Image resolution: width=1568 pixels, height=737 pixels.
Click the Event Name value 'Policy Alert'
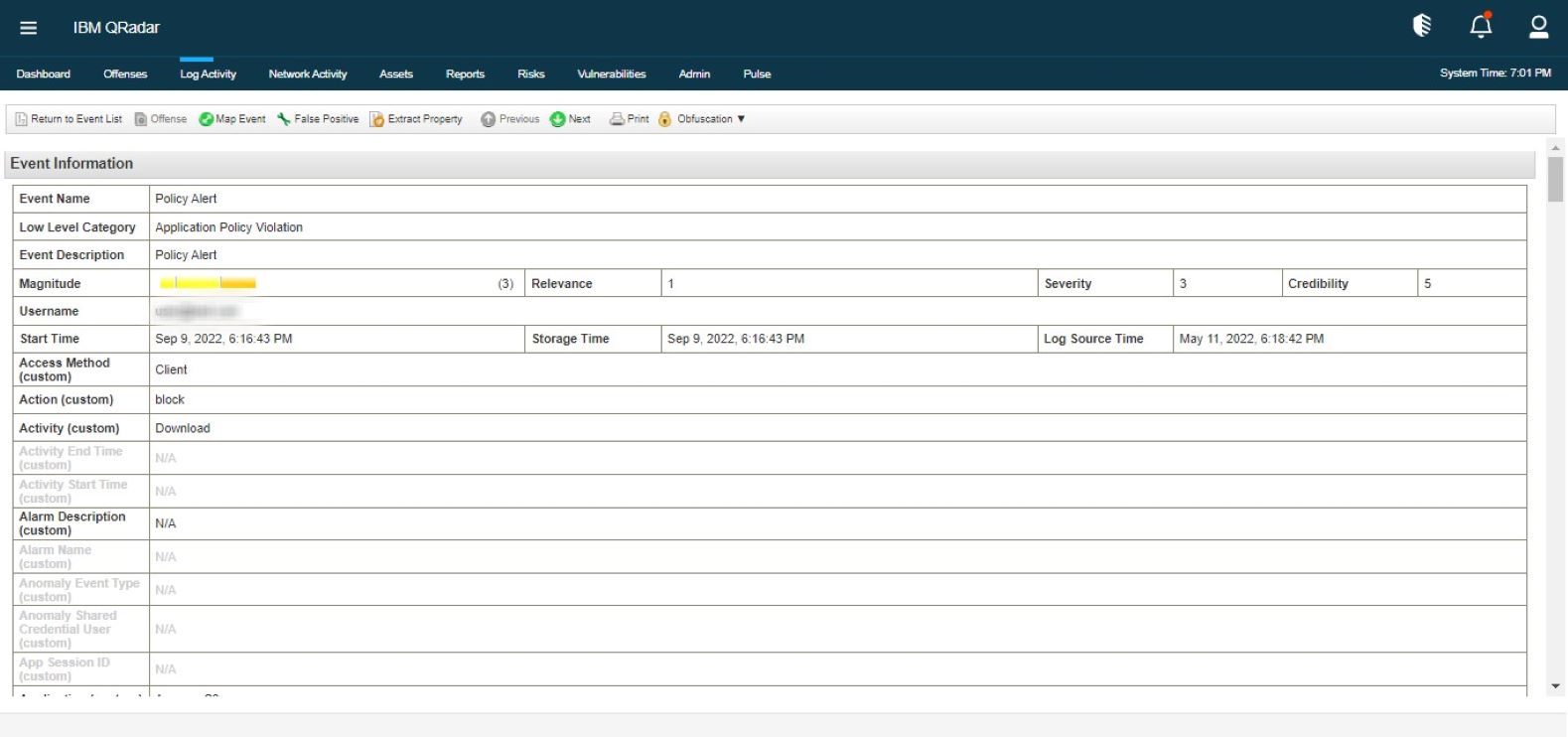tap(186, 199)
